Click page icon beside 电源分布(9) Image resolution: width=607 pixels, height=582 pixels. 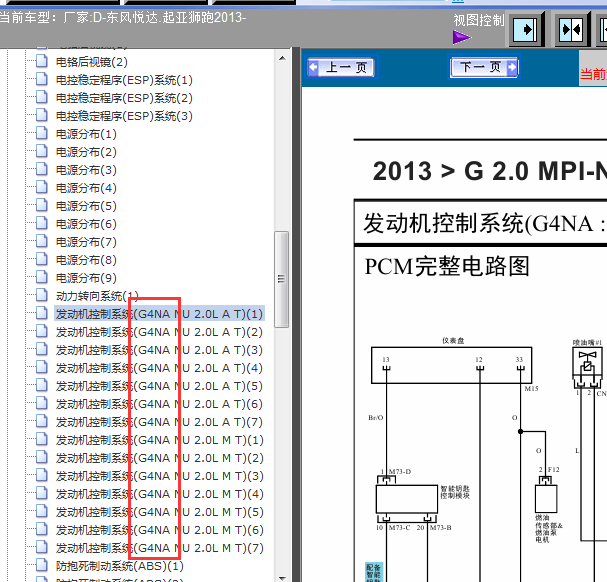click(x=41, y=277)
